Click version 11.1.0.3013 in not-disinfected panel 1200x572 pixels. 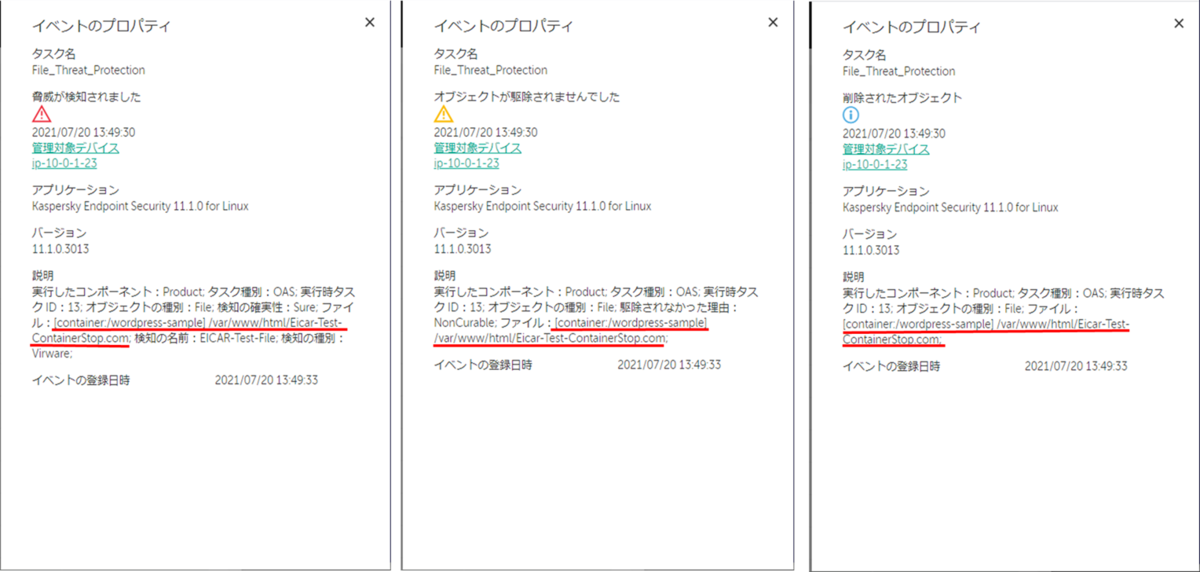click(x=462, y=249)
